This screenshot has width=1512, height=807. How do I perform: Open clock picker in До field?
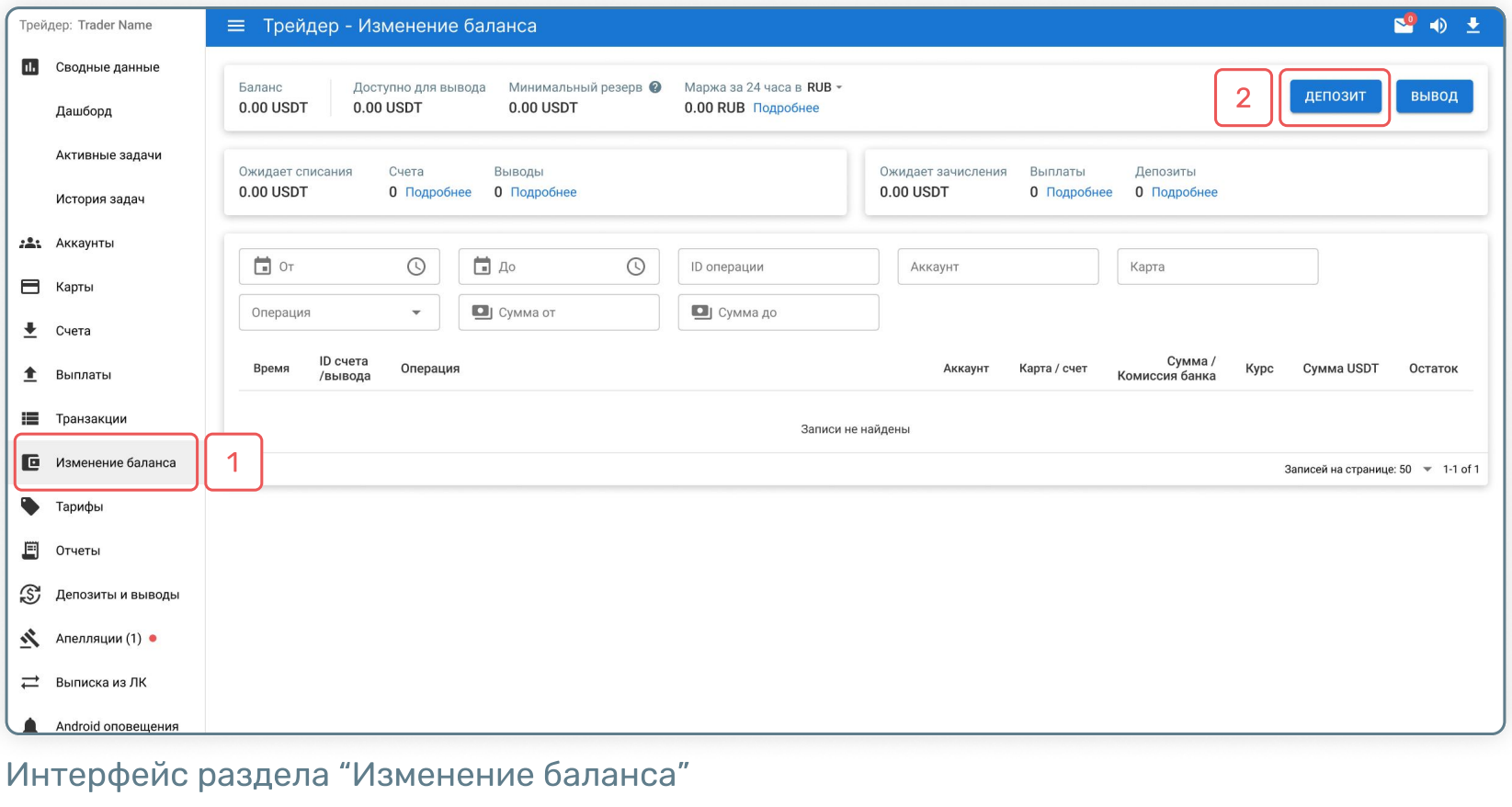click(636, 267)
